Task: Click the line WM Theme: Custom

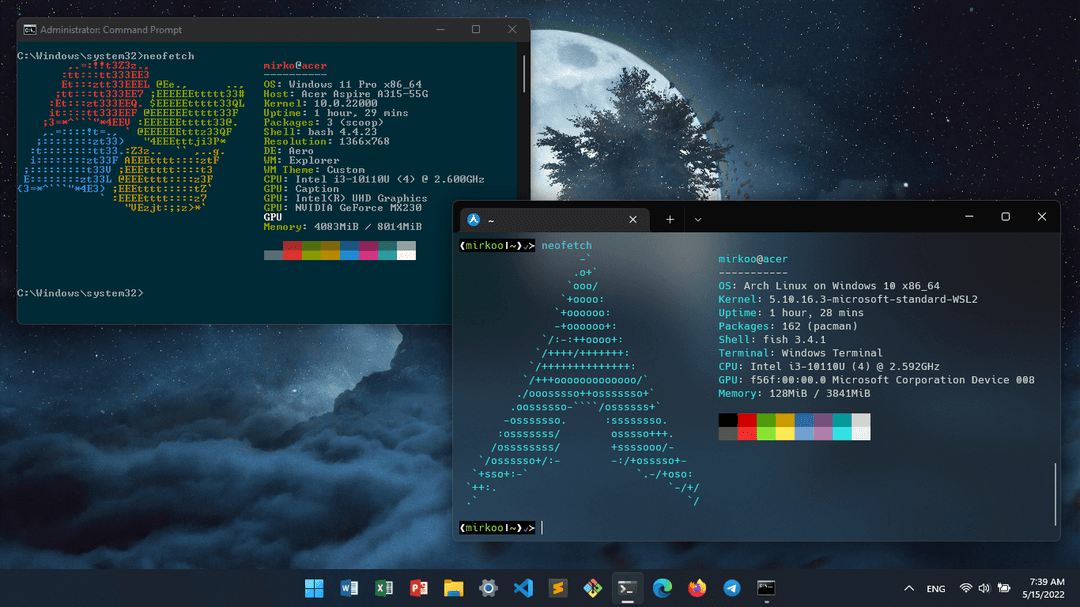Action: click(314, 169)
